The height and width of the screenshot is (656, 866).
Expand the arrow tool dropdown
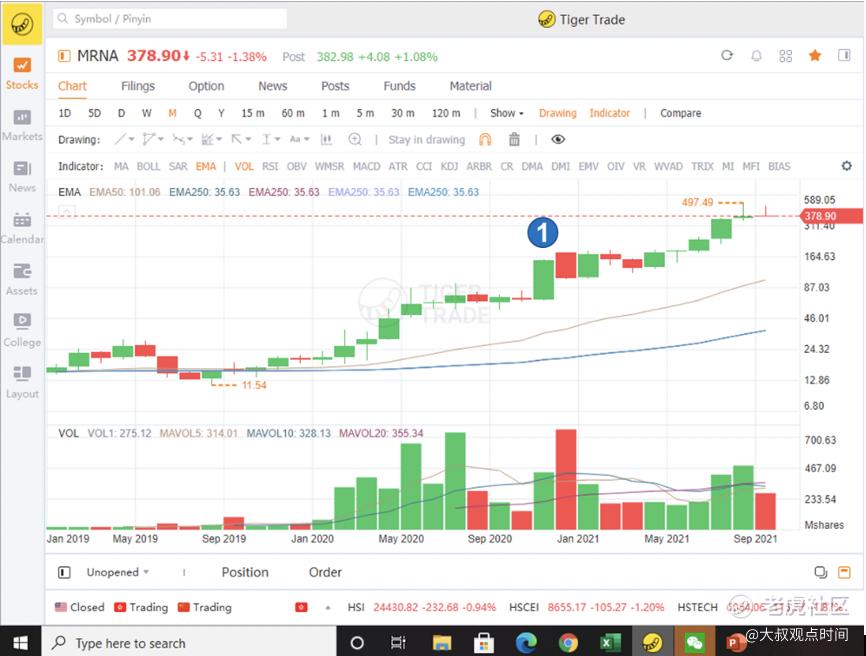(x=248, y=139)
